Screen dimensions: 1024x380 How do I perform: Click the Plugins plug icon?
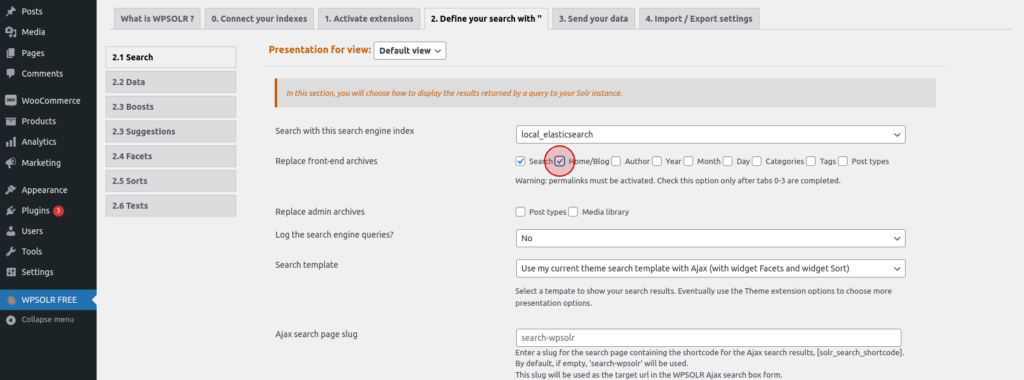tap(10, 211)
